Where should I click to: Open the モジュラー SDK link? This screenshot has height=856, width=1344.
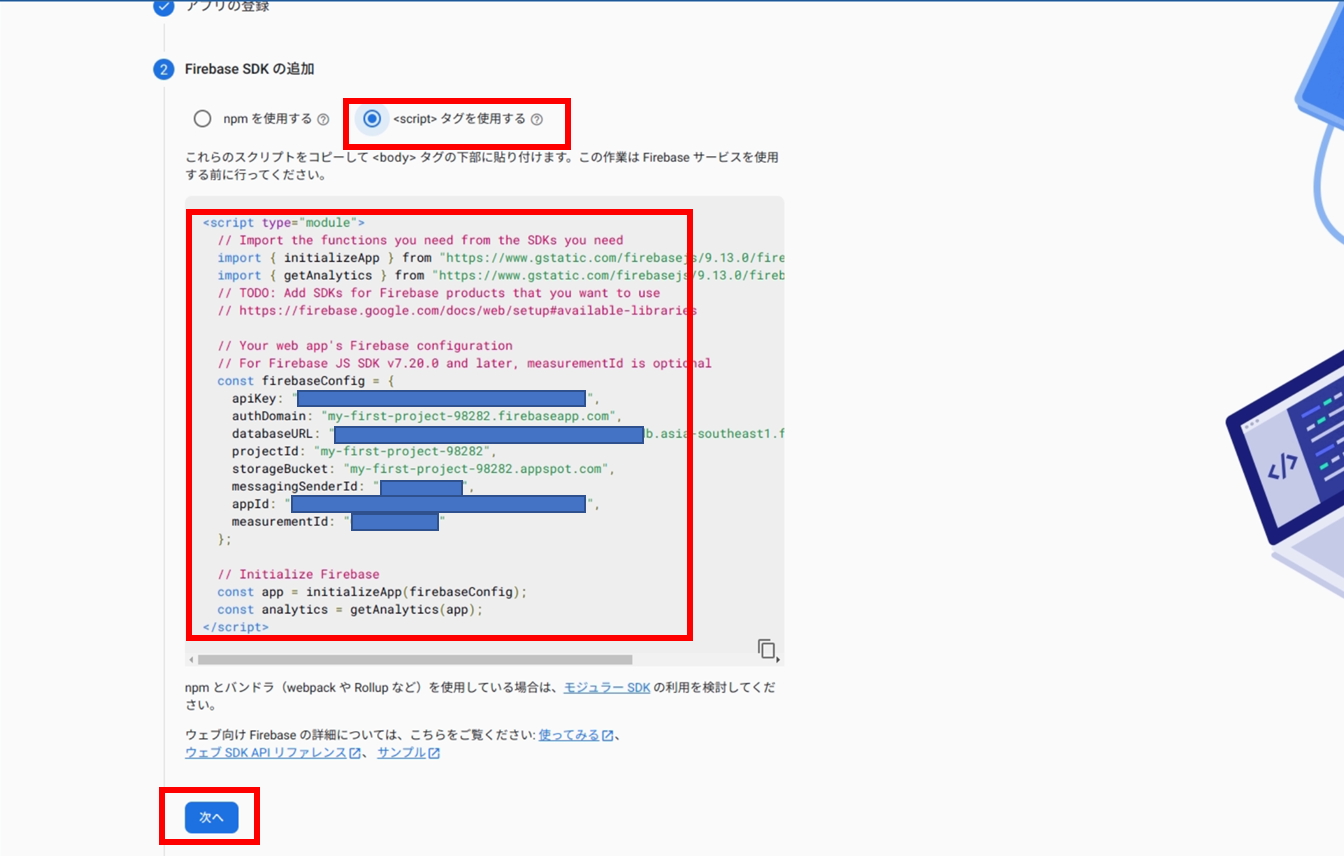[607, 688]
